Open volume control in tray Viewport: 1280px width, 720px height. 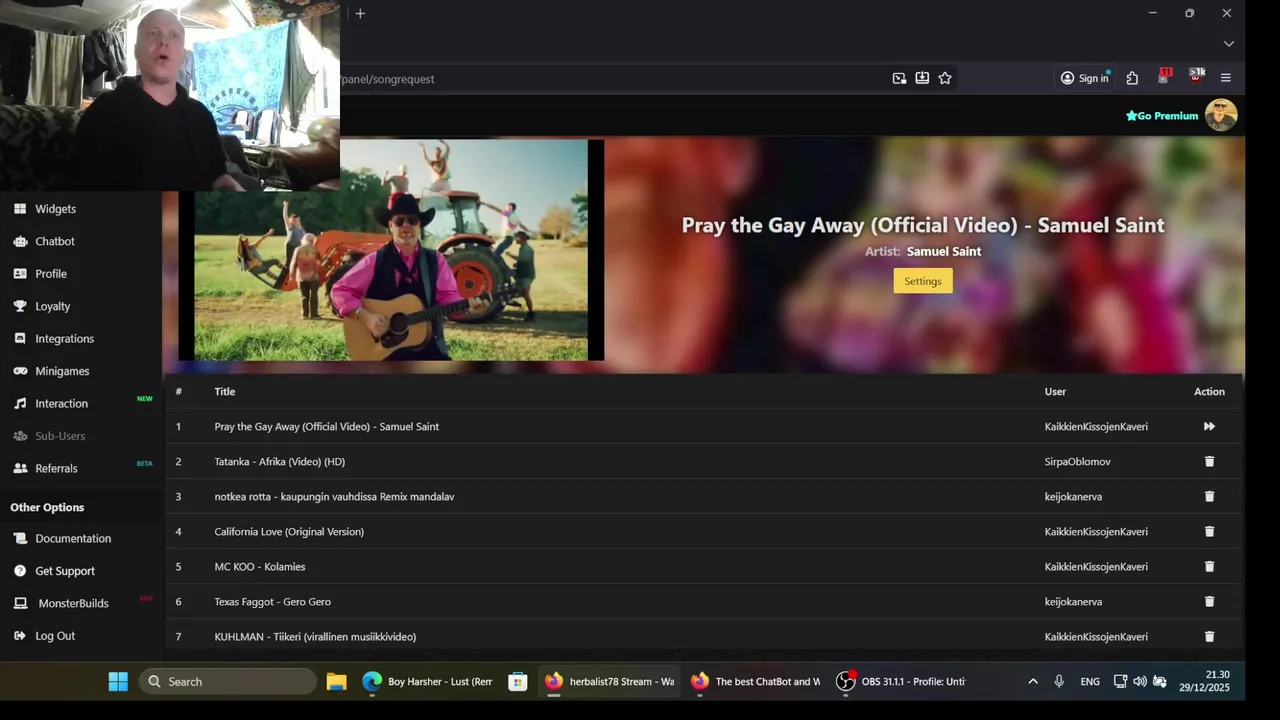(x=1140, y=681)
